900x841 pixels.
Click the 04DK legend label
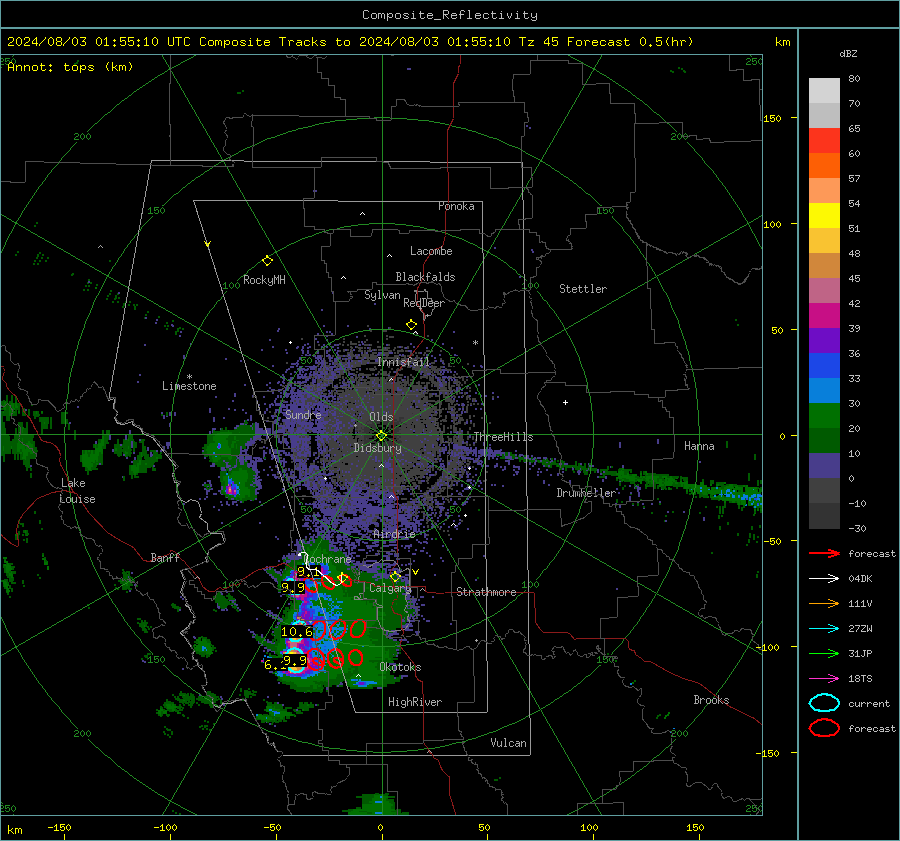860,579
